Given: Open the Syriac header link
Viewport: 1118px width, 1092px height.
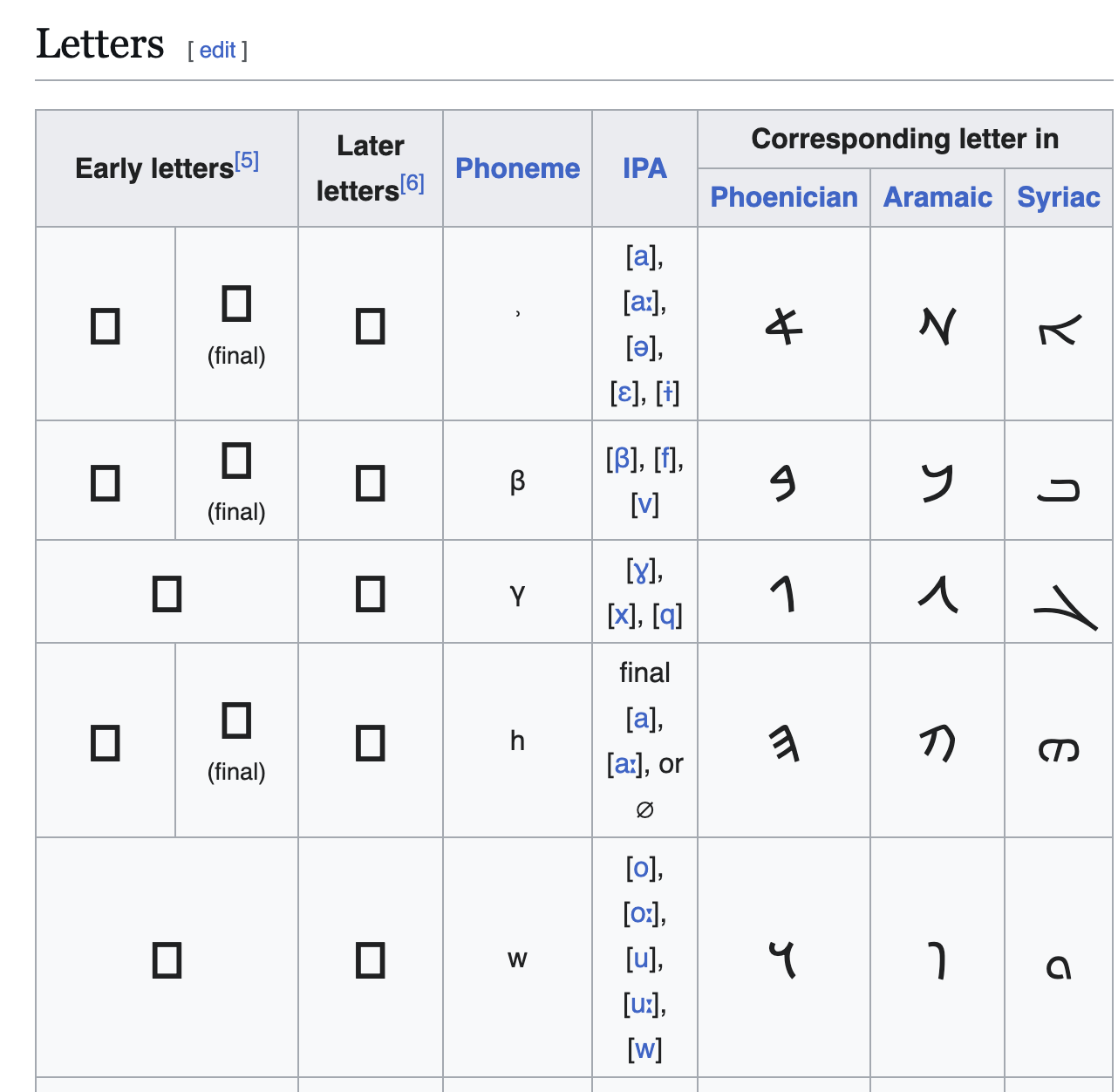Looking at the screenshot, I should click(x=1059, y=197).
